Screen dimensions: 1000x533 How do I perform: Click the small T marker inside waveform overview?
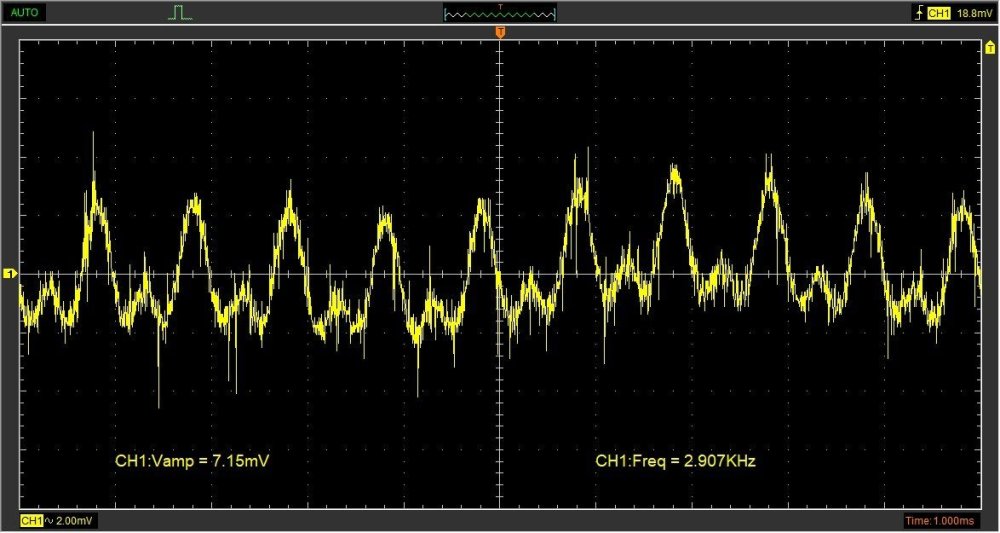[x=500, y=7]
